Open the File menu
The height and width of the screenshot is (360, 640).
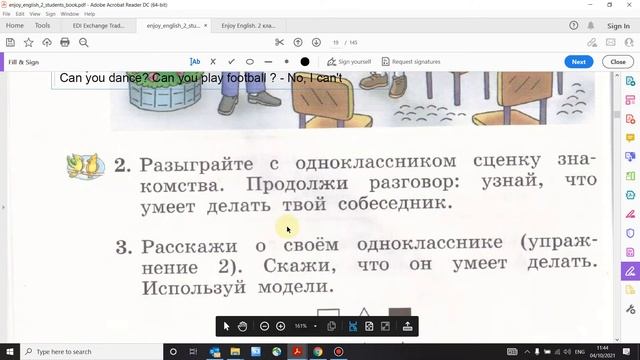click(x=7, y=14)
